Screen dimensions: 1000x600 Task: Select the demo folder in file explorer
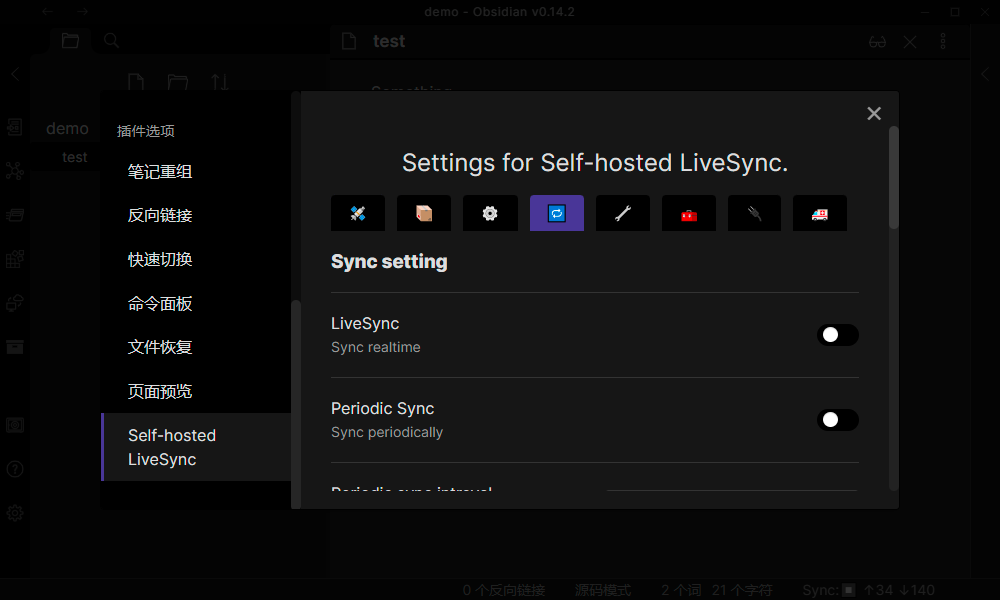(x=67, y=129)
